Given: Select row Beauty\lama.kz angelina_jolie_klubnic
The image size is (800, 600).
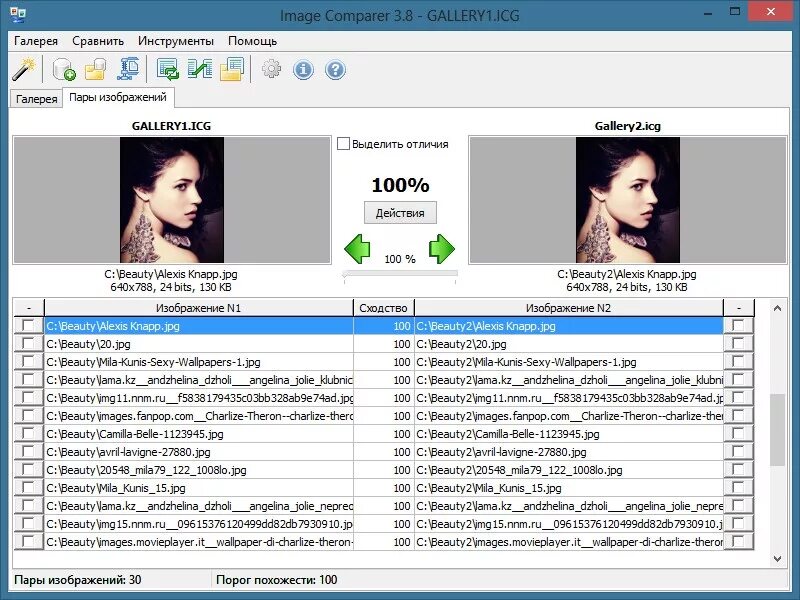Looking at the screenshot, I should tap(199, 380).
